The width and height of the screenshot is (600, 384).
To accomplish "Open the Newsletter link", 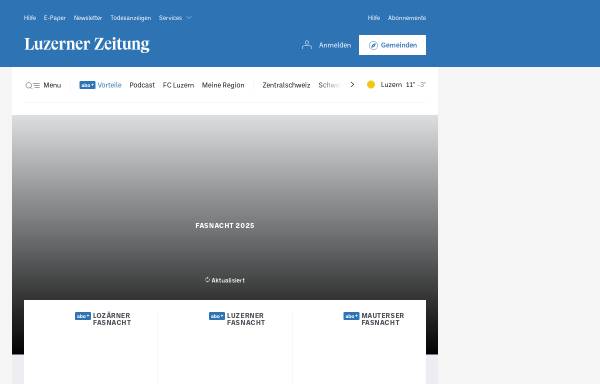I will 88,18.
